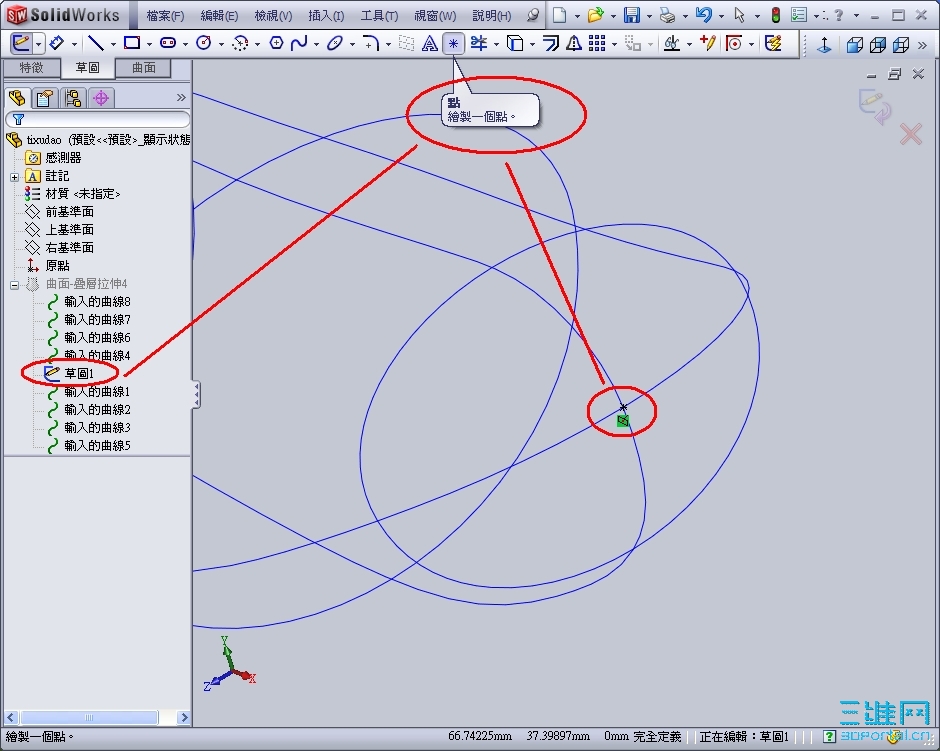Click the Open file icon
This screenshot has width=940, height=751.
point(595,15)
